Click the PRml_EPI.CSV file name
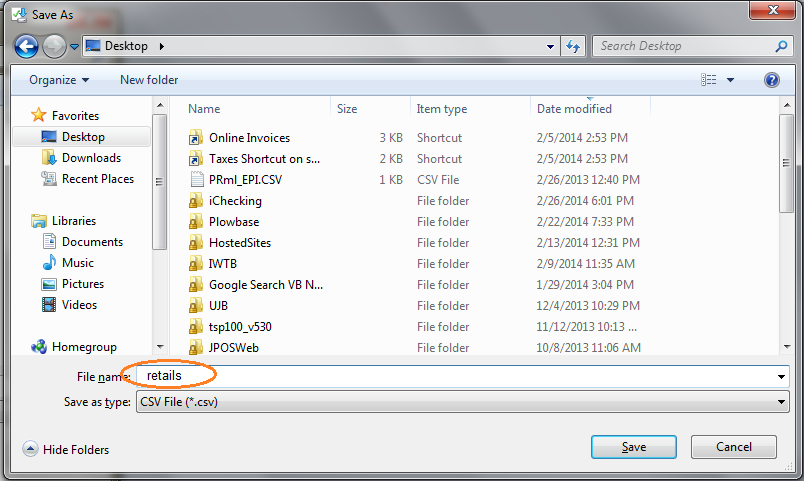Image resolution: width=804 pixels, height=481 pixels. tap(246, 180)
